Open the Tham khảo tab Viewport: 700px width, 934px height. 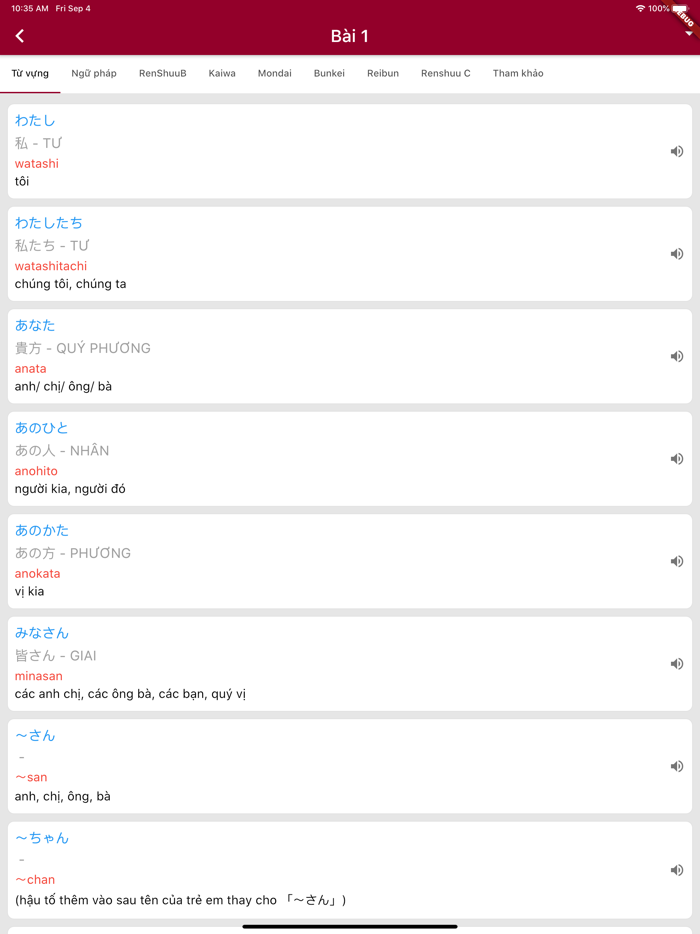coord(518,74)
